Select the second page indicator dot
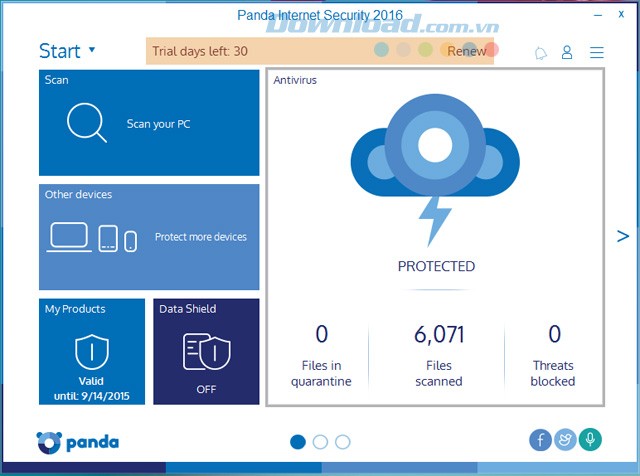Viewport: 640px width, 476px height. 320,441
